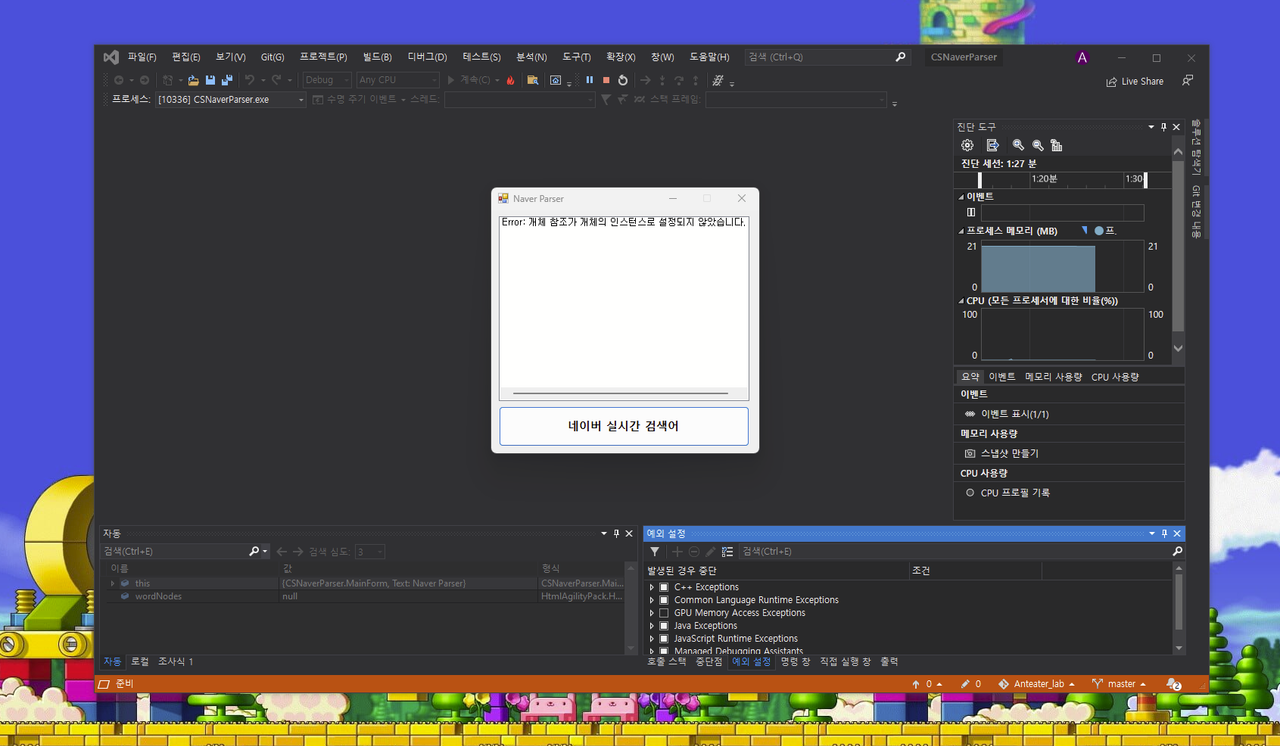Click the diagnostic tools export icon
1280x746 pixels.
[993, 145]
